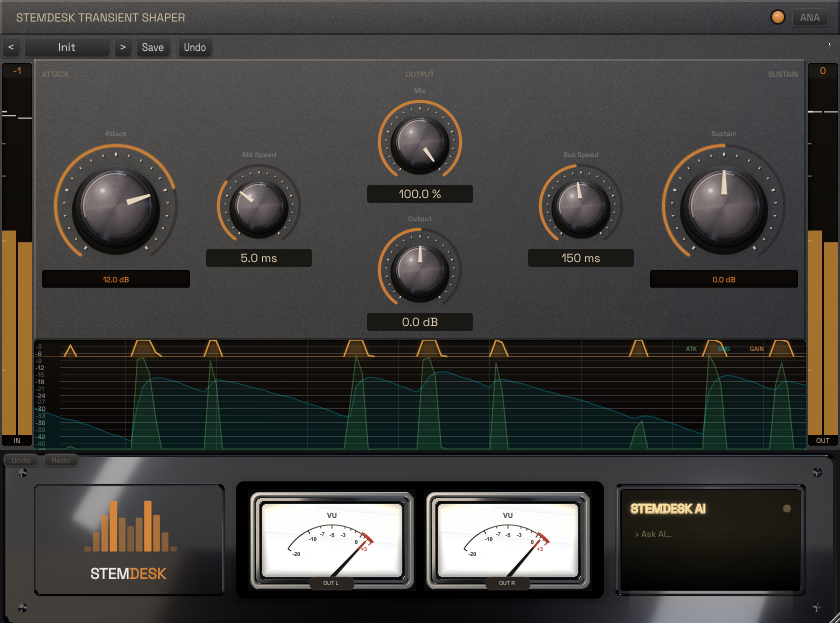Click the large Attack knob
Viewport: 840px width, 623px height.
click(x=116, y=207)
